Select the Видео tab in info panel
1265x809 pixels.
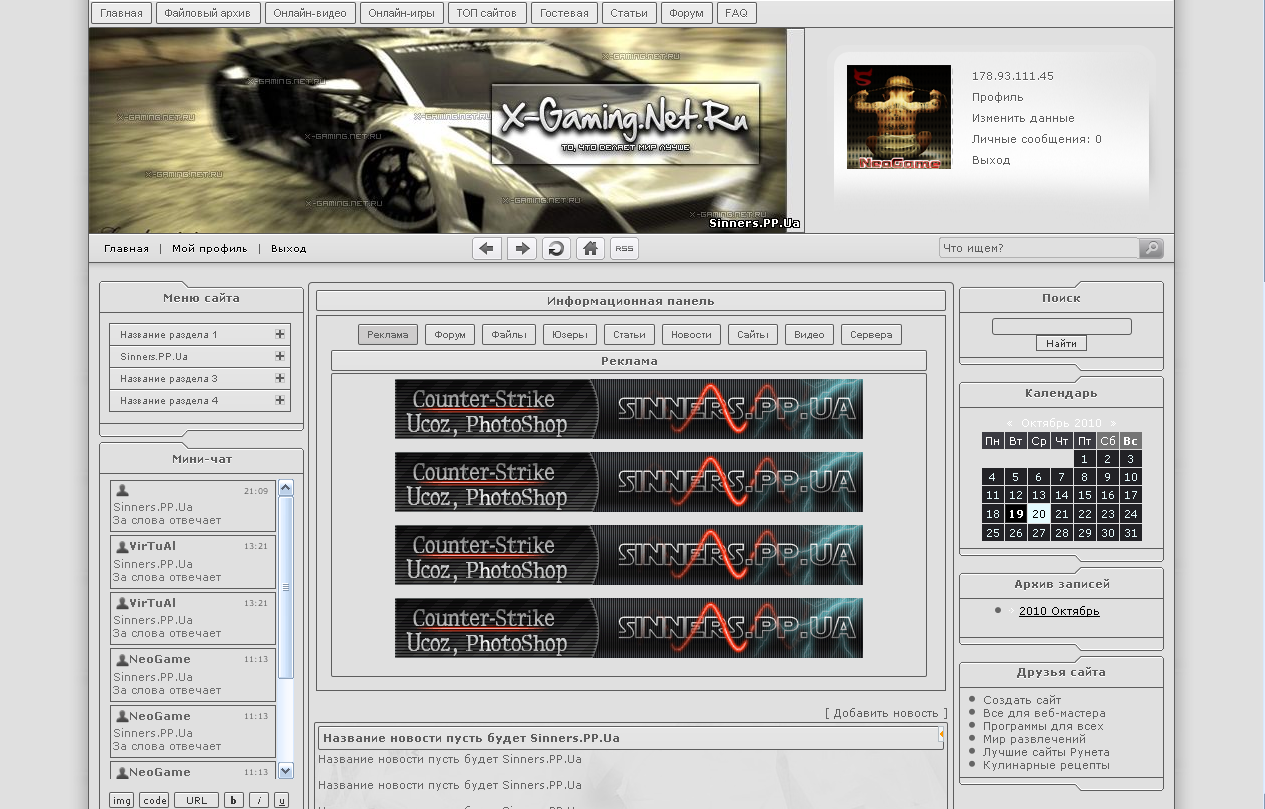tap(809, 335)
